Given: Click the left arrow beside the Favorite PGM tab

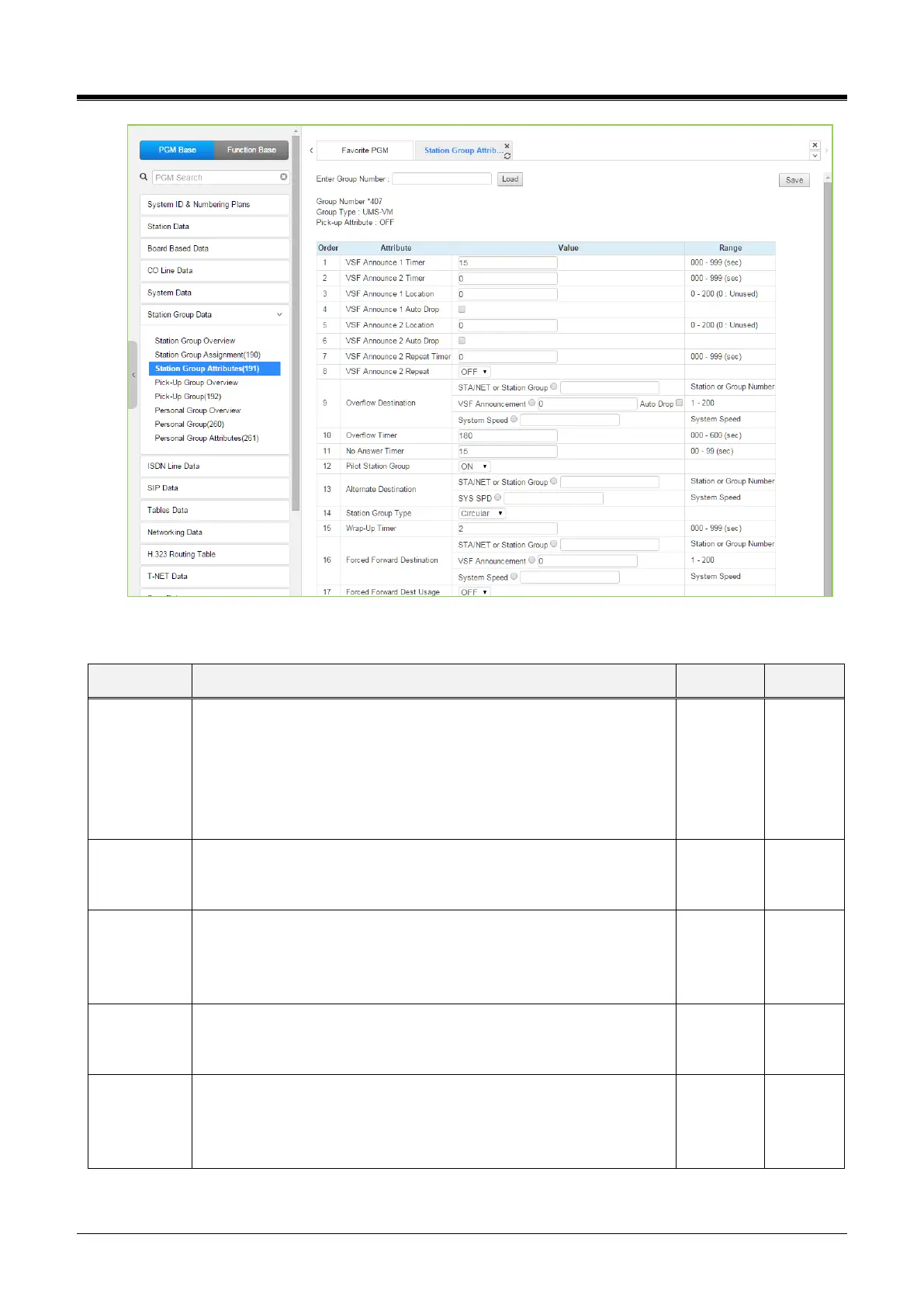Looking at the screenshot, I should click(x=311, y=151).
